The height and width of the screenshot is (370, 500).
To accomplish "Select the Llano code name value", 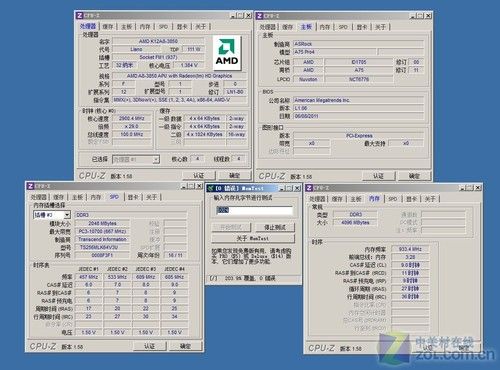I will [x=136, y=49].
